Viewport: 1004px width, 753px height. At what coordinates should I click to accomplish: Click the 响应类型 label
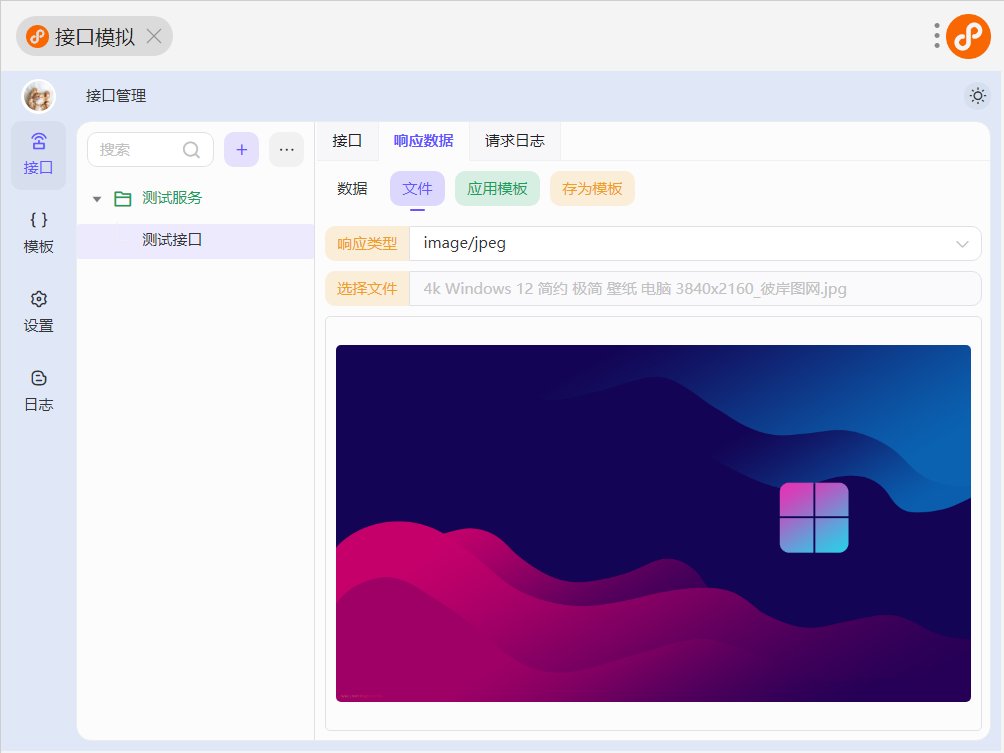[x=367, y=243]
